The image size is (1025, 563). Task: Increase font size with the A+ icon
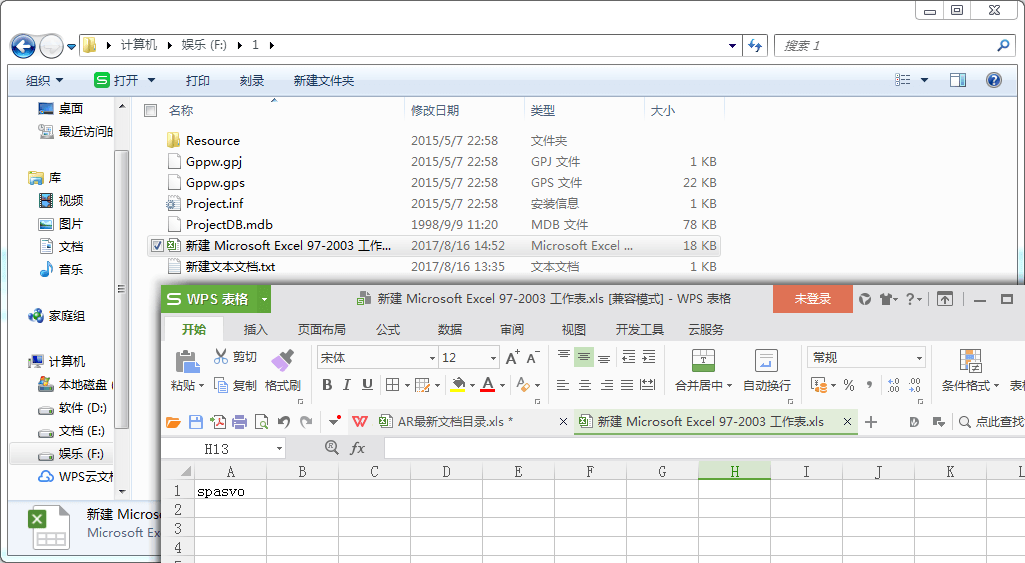tap(512, 358)
